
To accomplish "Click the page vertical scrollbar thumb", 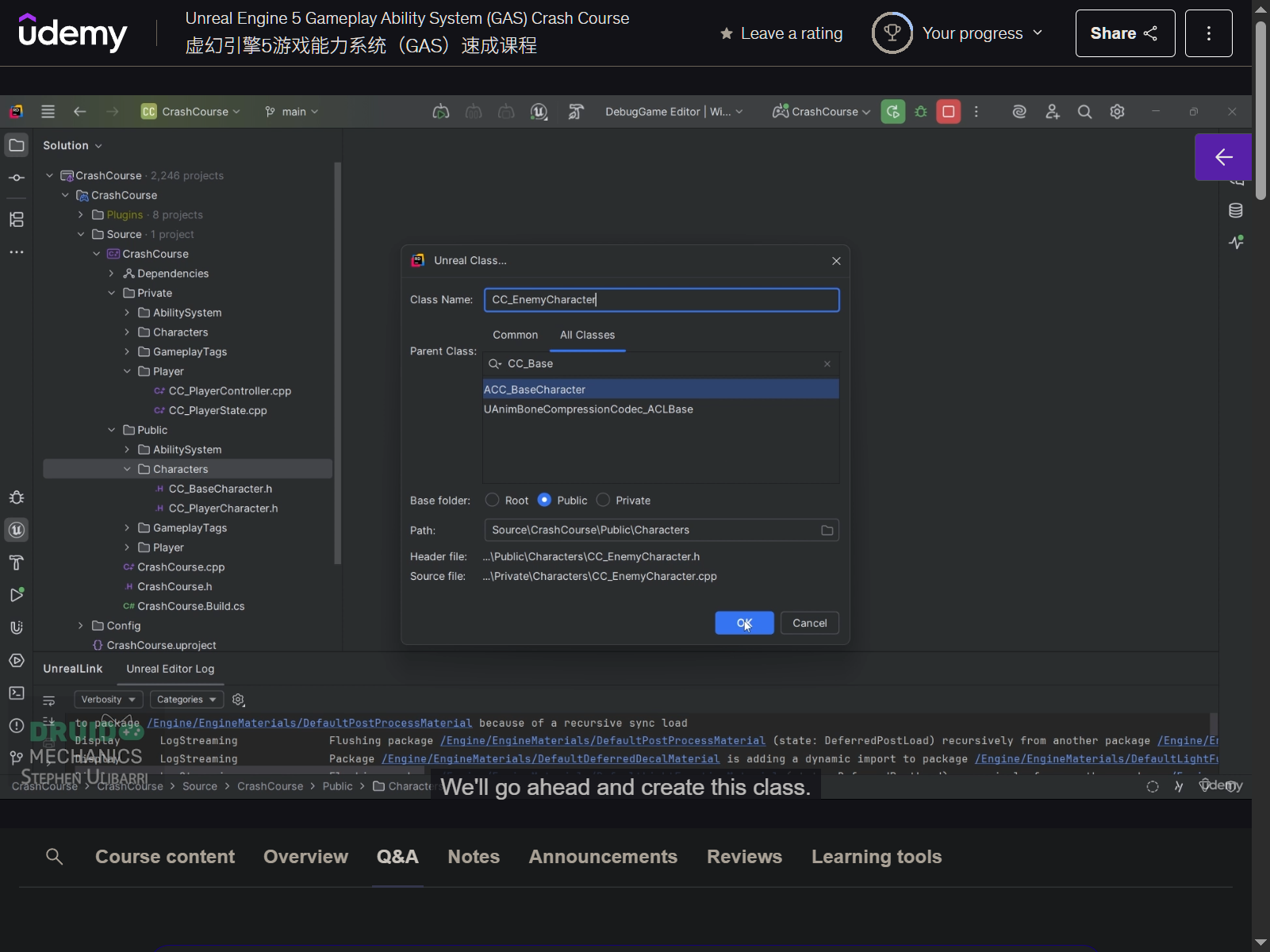I will pos(1260,111).
